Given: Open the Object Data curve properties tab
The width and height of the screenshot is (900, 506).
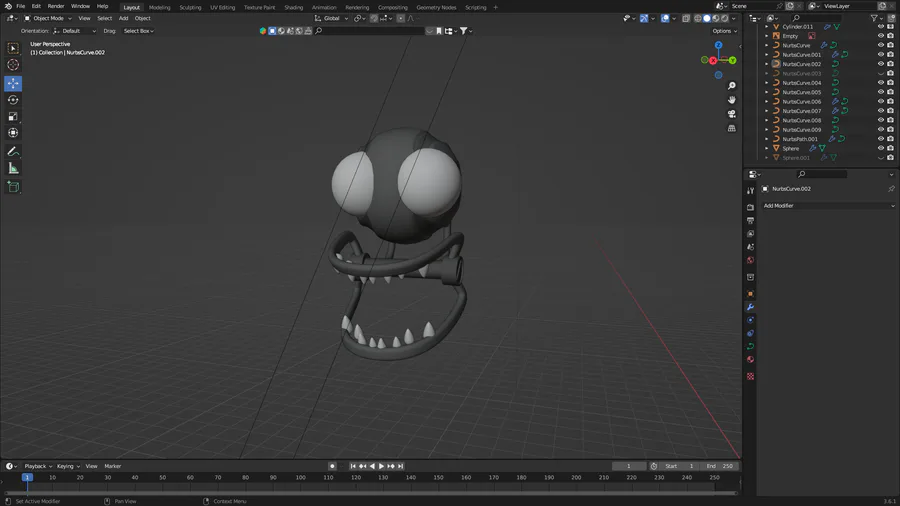Looking at the screenshot, I should pyautogui.click(x=750, y=347).
